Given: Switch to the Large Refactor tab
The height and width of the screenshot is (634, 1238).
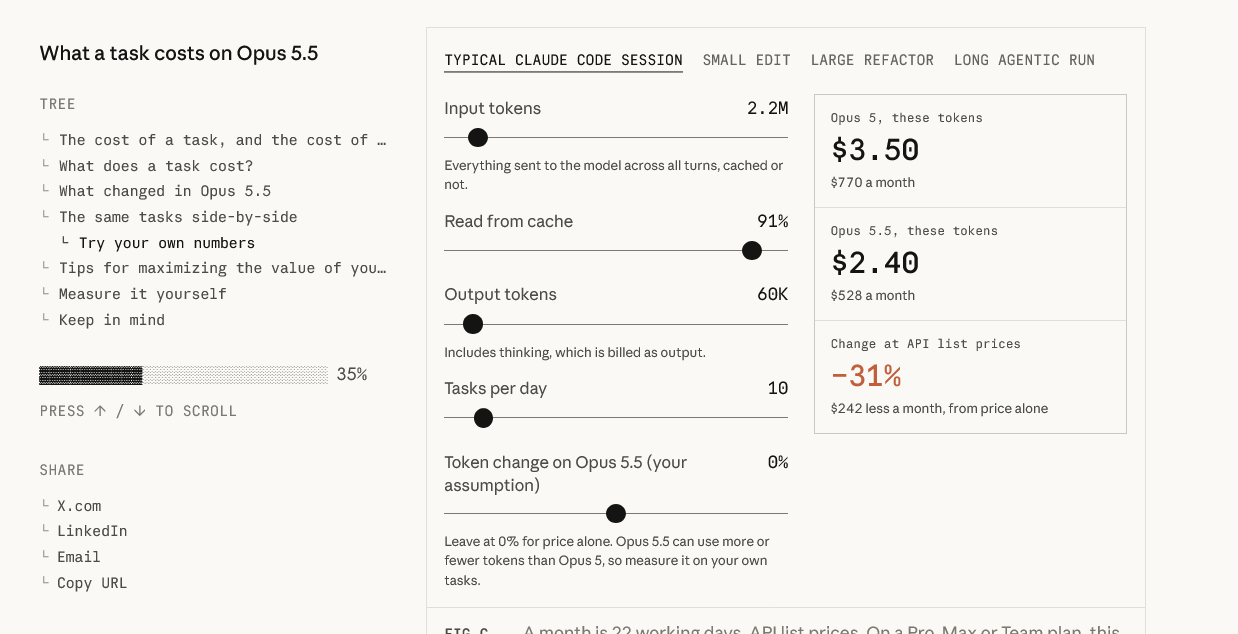Looking at the screenshot, I should (x=872, y=60).
